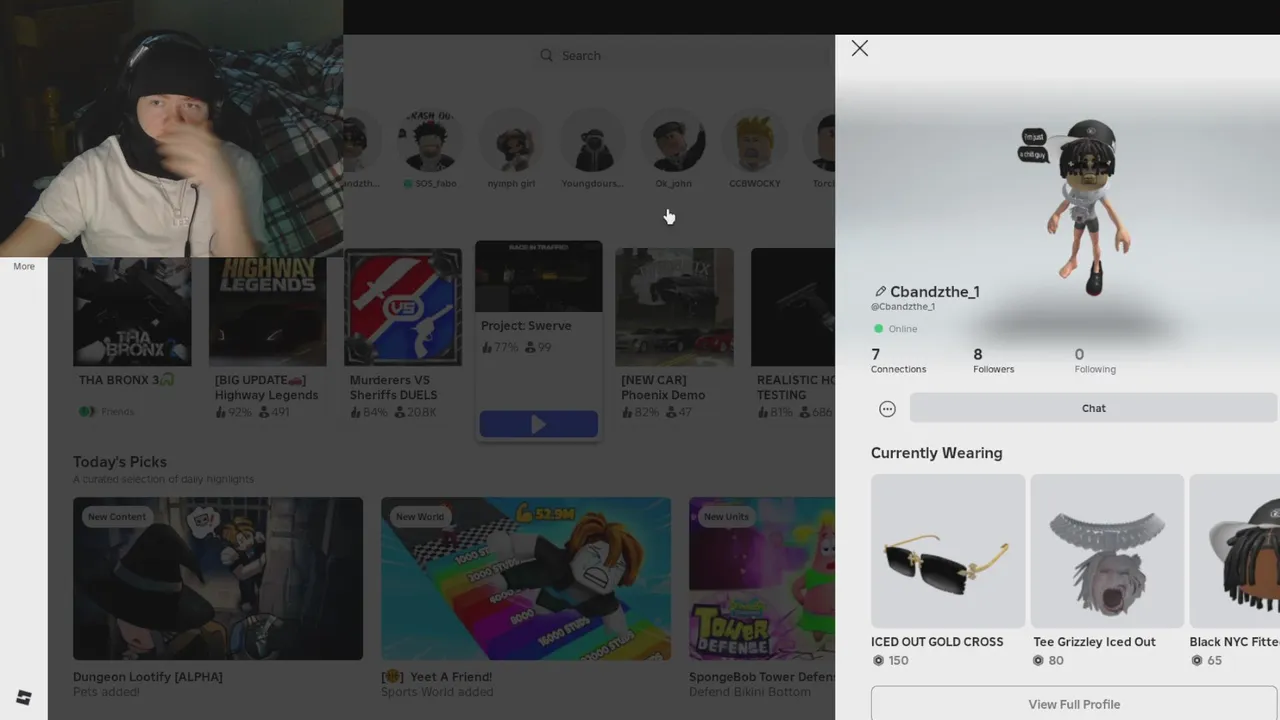Close the Cbandzthe_1 profile panel

[x=860, y=48]
